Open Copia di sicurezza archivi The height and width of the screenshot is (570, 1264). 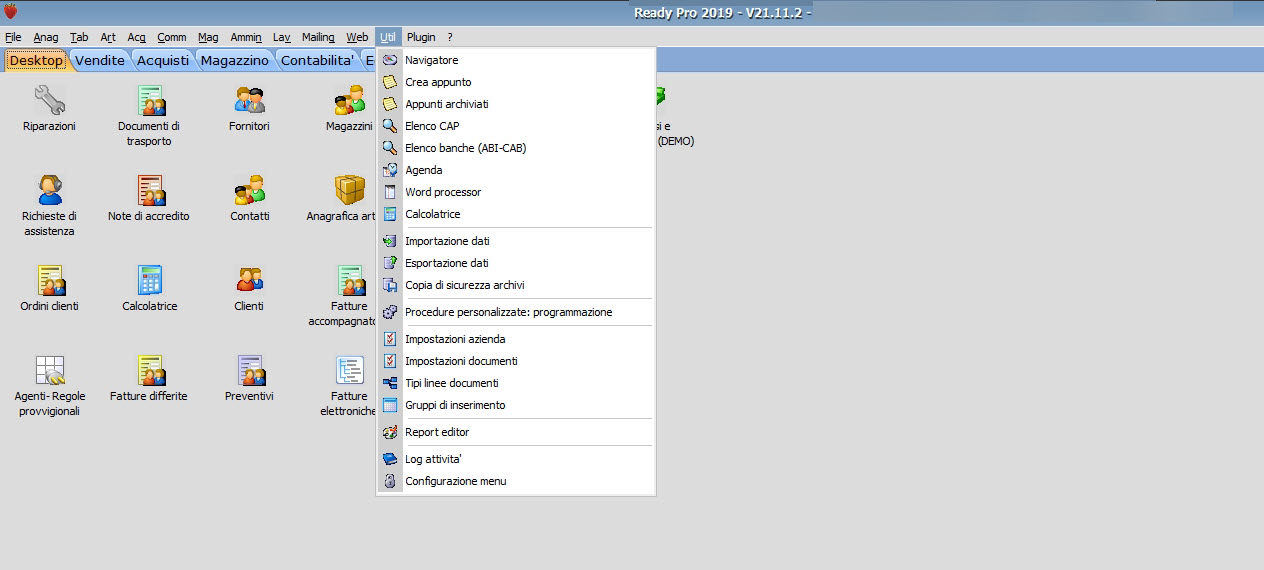[x=516, y=285]
